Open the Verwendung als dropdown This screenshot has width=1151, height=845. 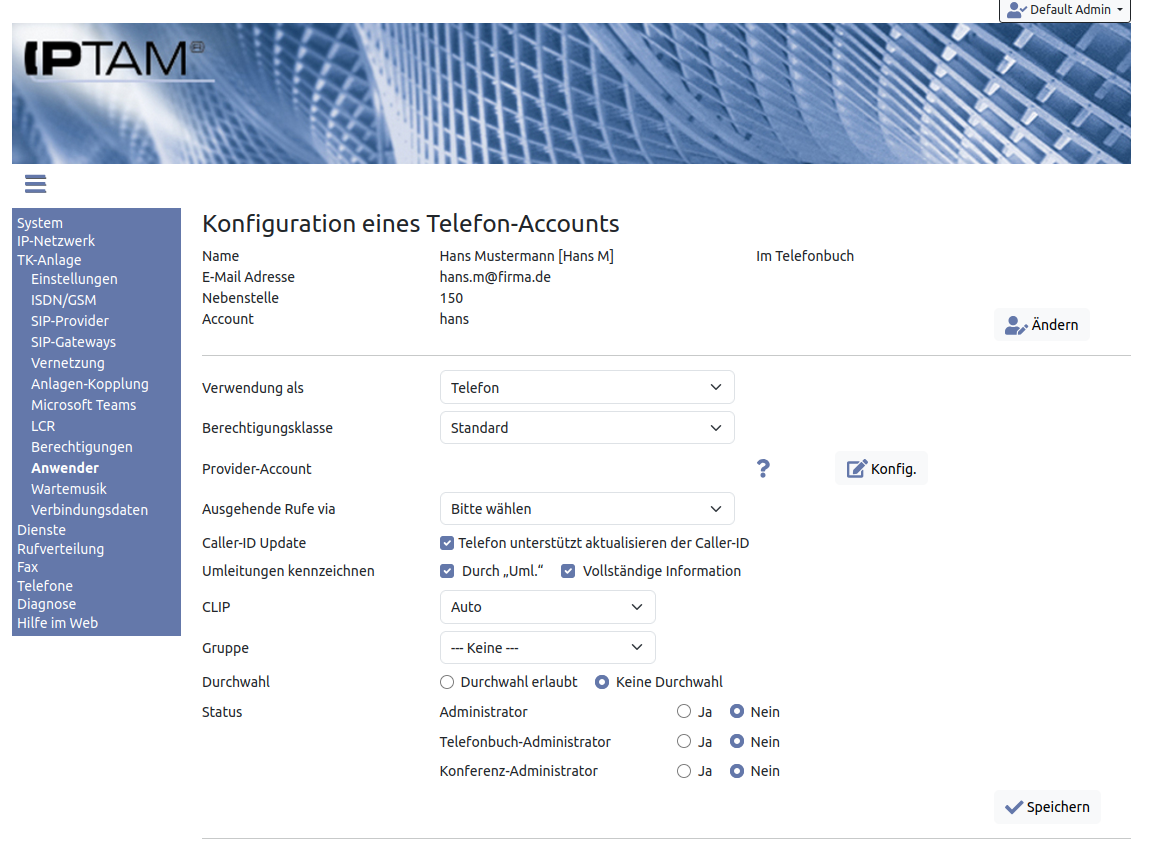point(587,388)
